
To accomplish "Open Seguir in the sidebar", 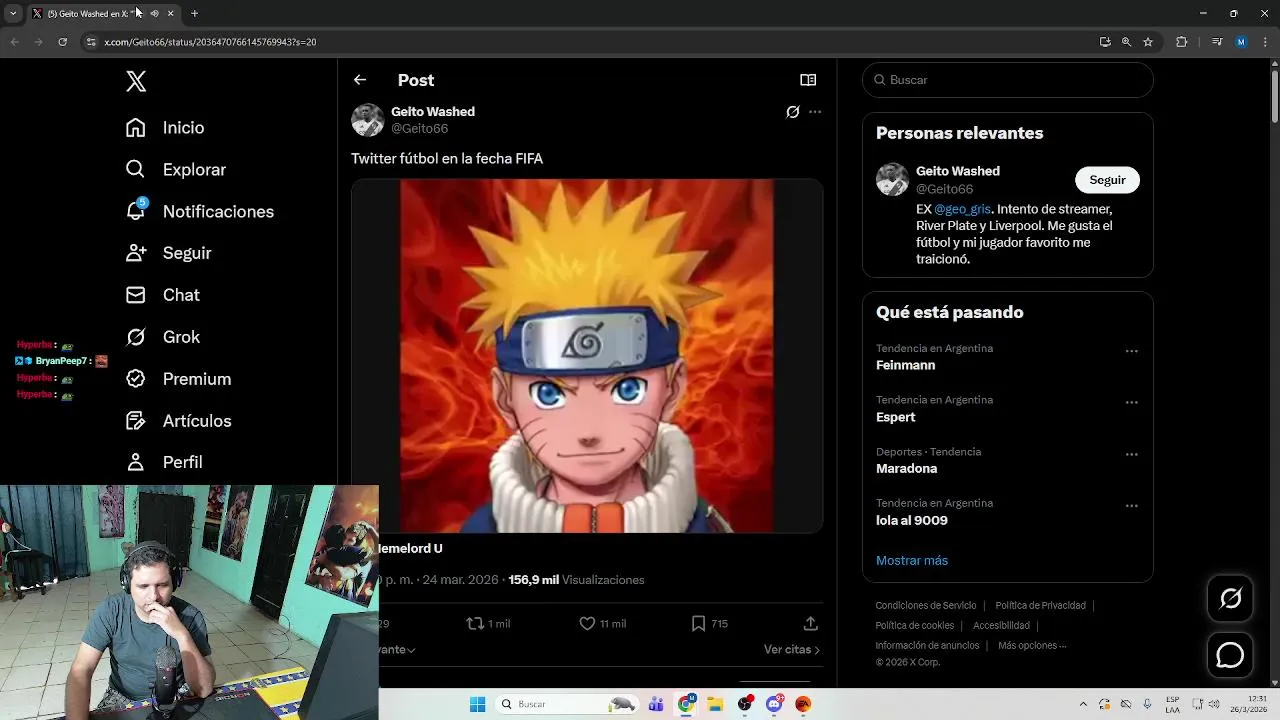I will (x=168, y=253).
